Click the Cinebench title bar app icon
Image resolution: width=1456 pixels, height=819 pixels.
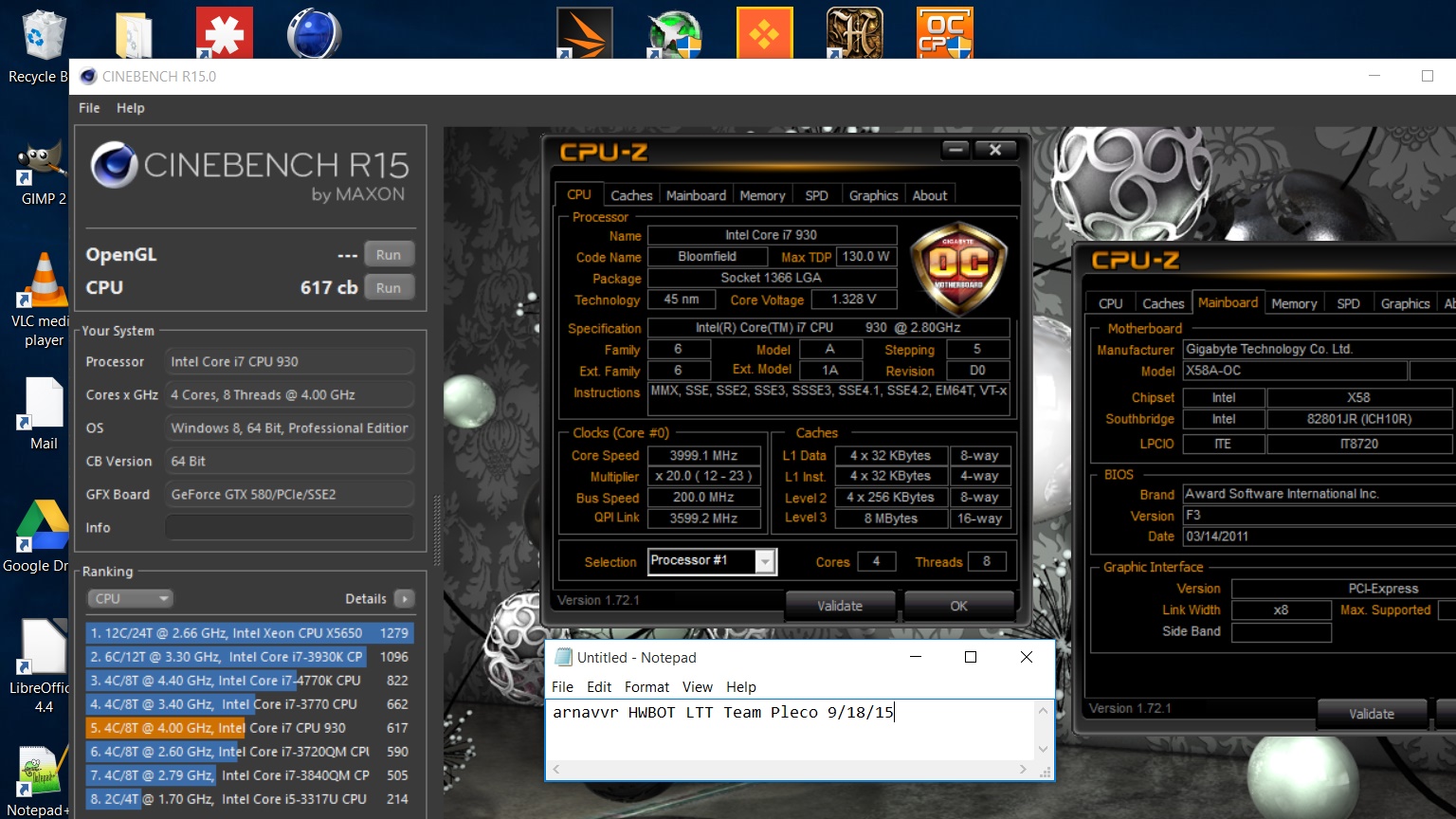(88, 77)
